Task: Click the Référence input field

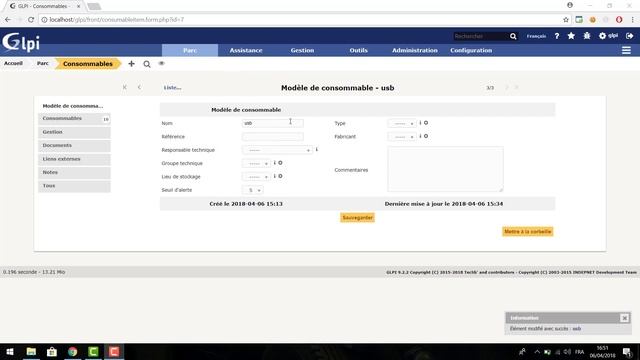Action: [273, 136]
